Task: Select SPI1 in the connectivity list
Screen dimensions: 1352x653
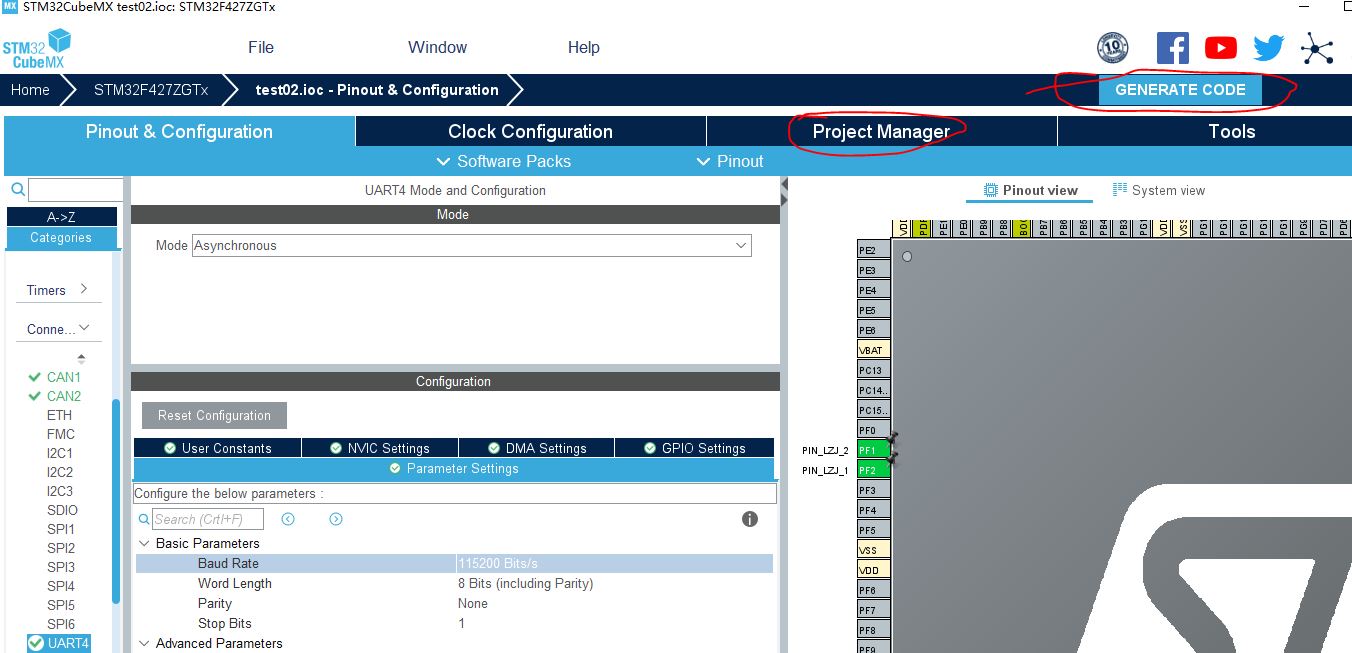Action: click(x=61, y=529)
